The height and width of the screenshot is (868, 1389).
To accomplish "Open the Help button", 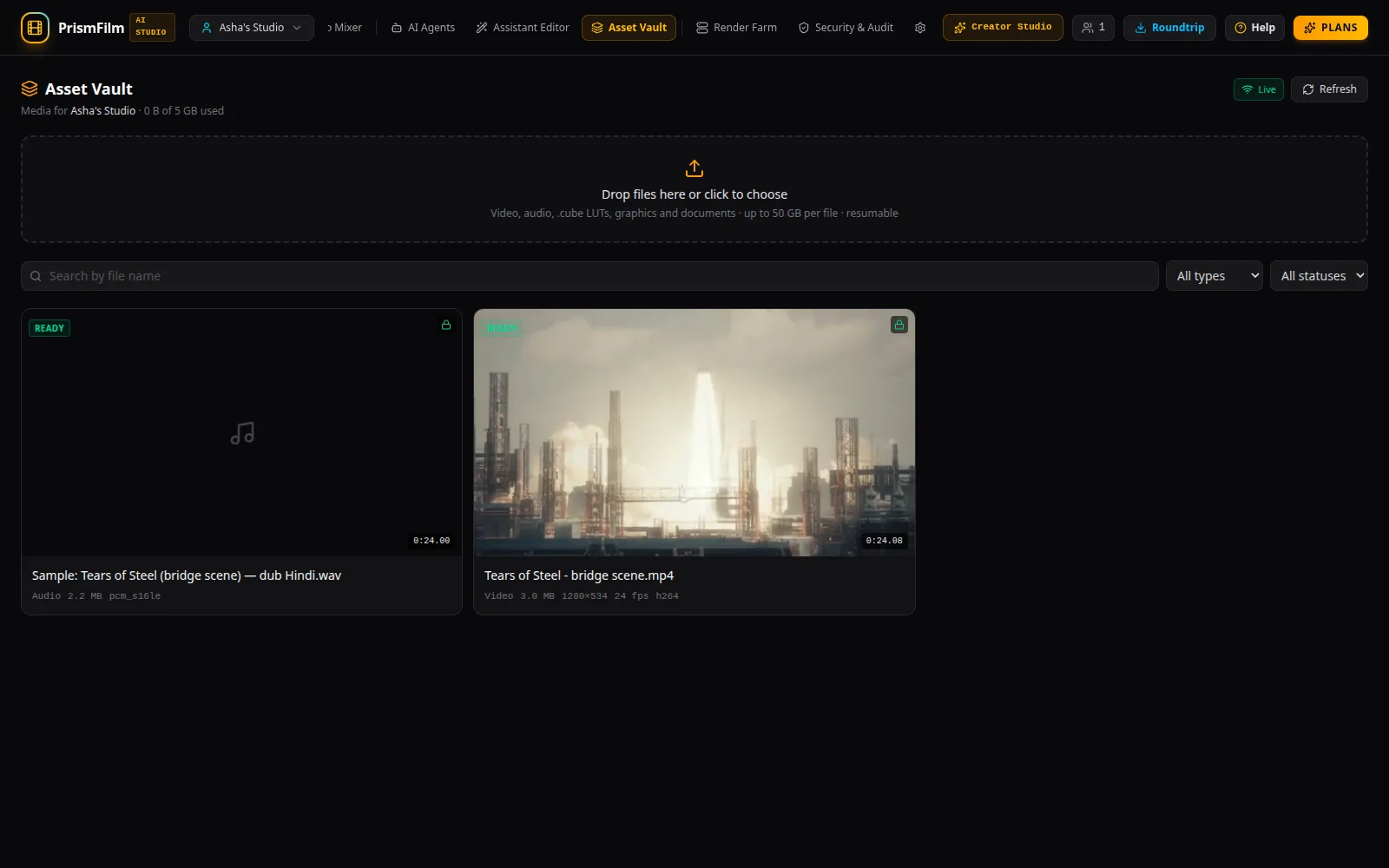I will click(1254, 28).
